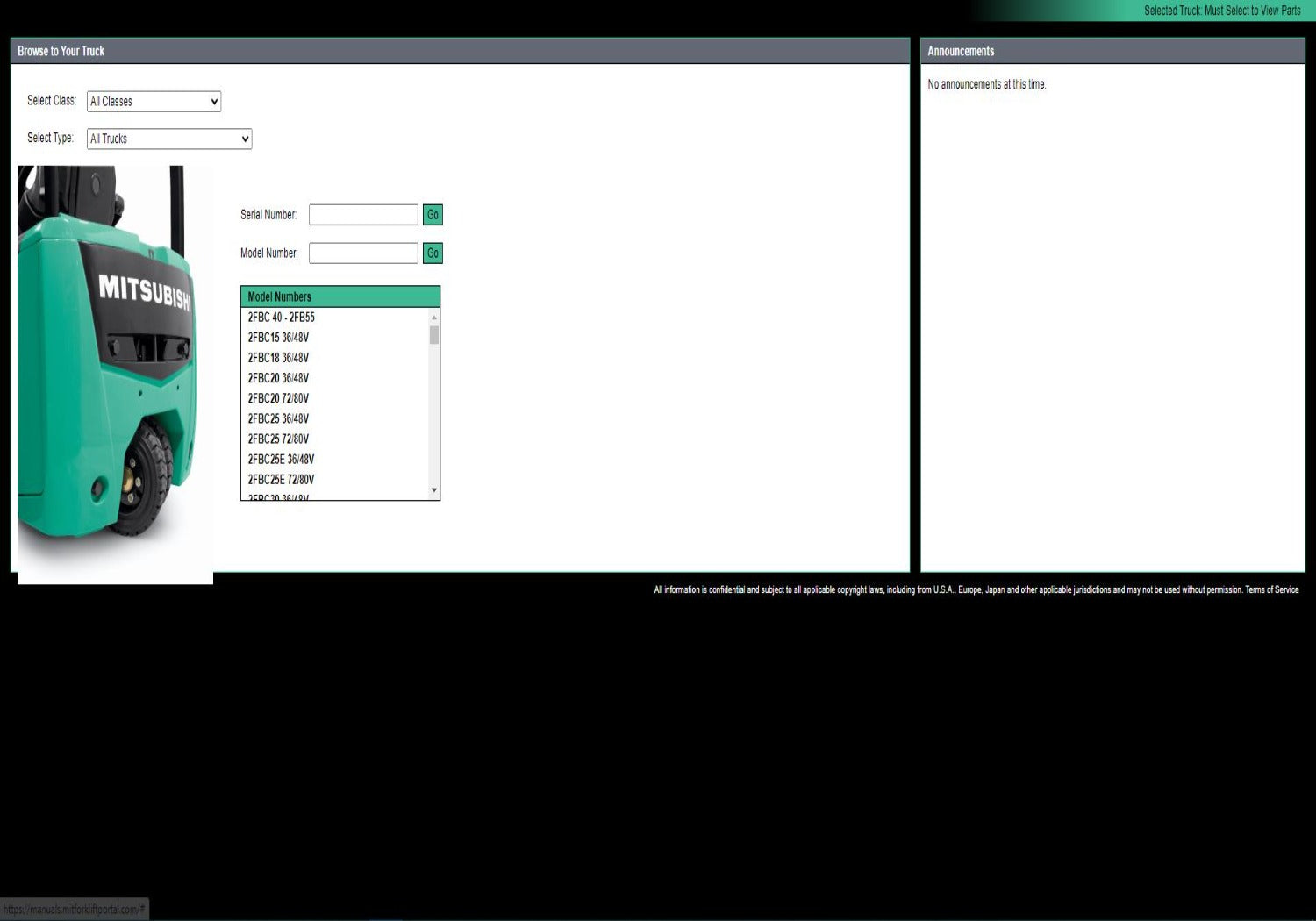This screenshot has height=921, width=1316.
Task: Choose model 2FBC25 36/48V
Action: click(278, 418)
